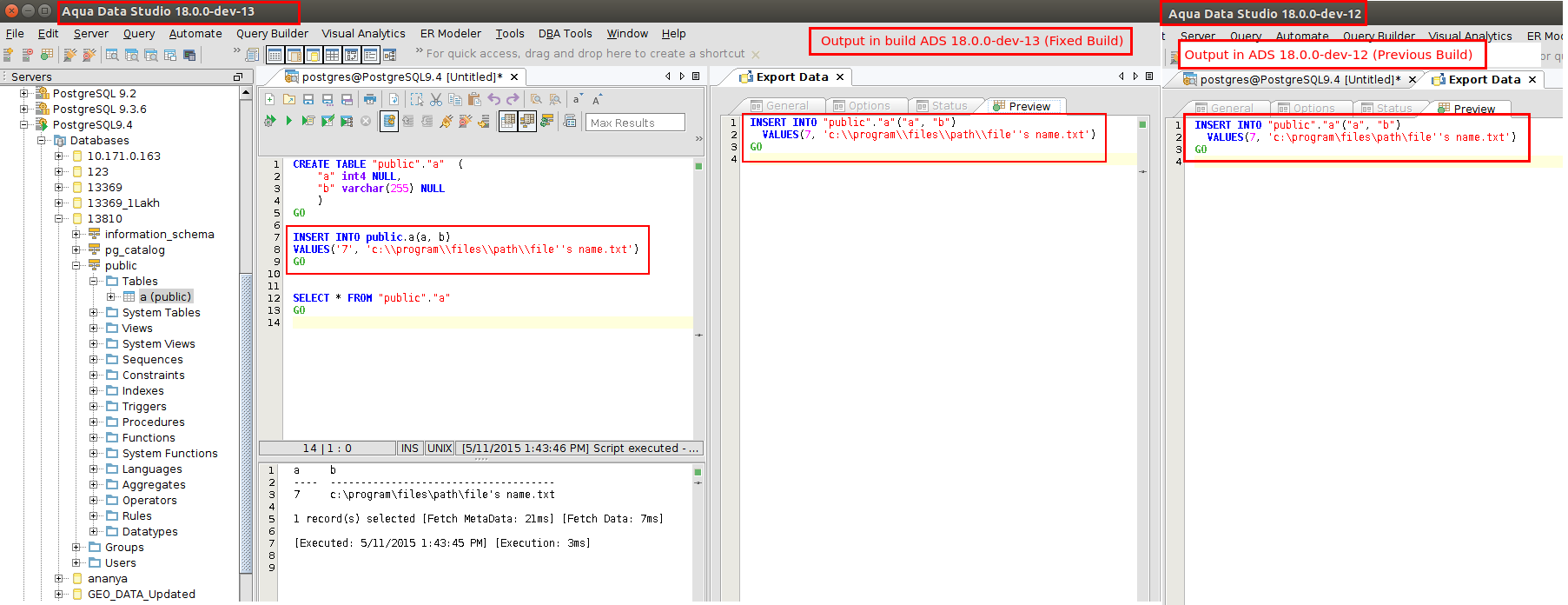Collapse the 13810 database node
This screenshot has width=1568, height=605.
tap(58, 218)
